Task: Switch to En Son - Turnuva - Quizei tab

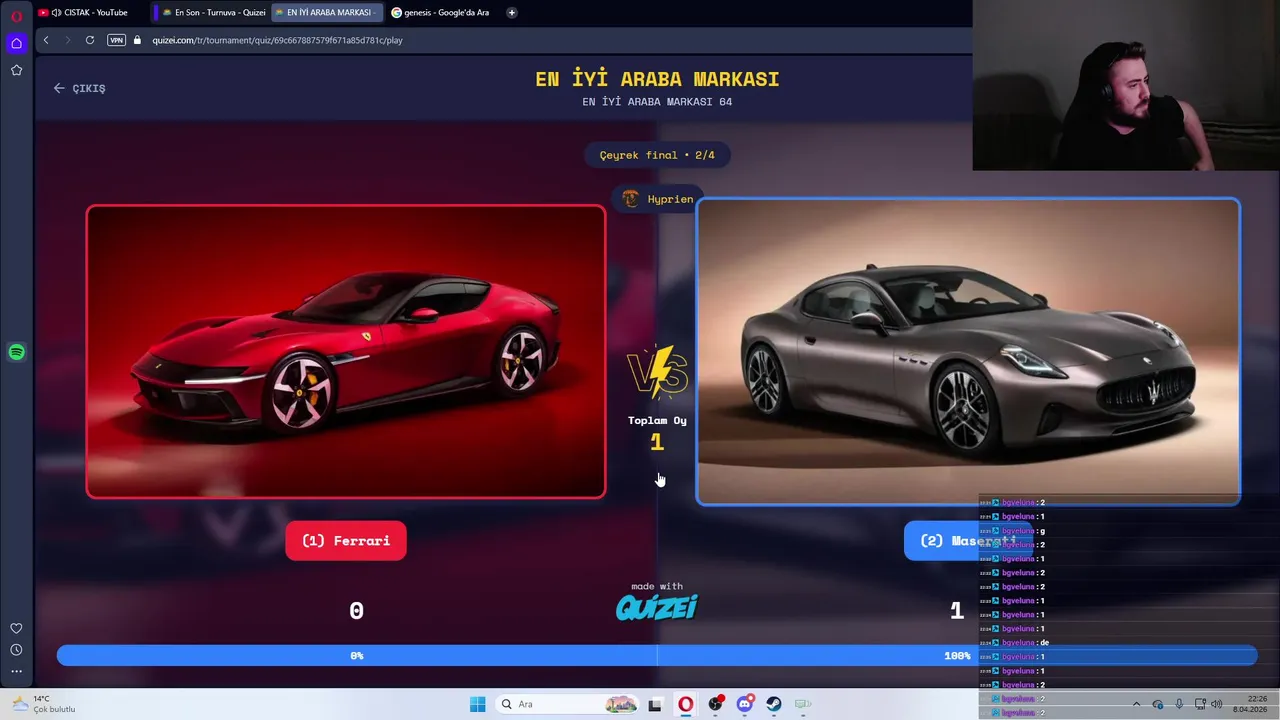Action: point(212,12)
